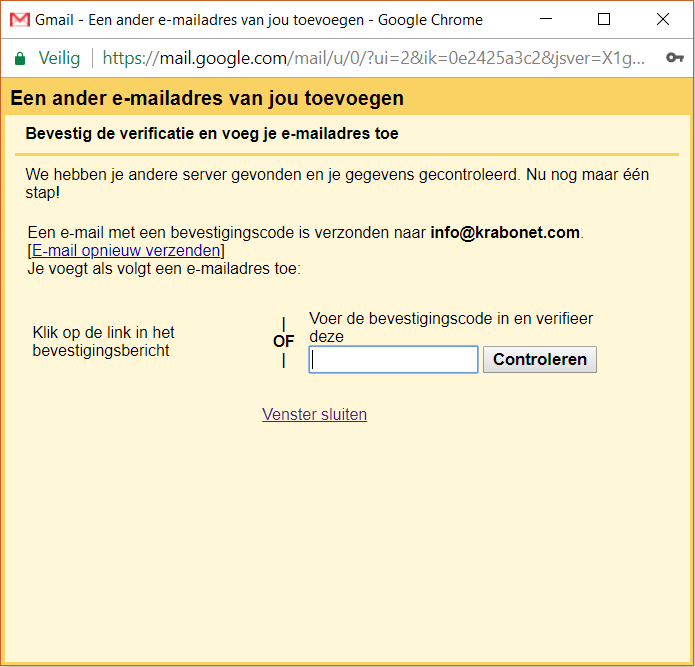Click the 'Voer de bevestigingscode in' label
This screenshot has height=667, width=695.
tap(450, 327)
